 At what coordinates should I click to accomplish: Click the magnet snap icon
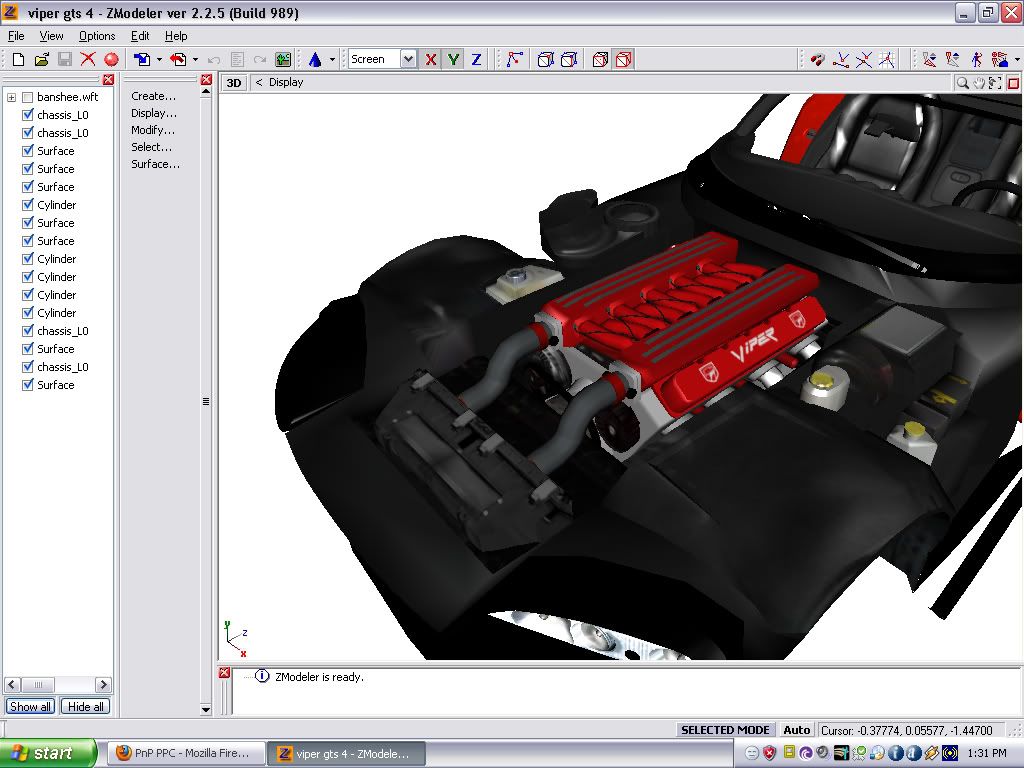(818, 60)
